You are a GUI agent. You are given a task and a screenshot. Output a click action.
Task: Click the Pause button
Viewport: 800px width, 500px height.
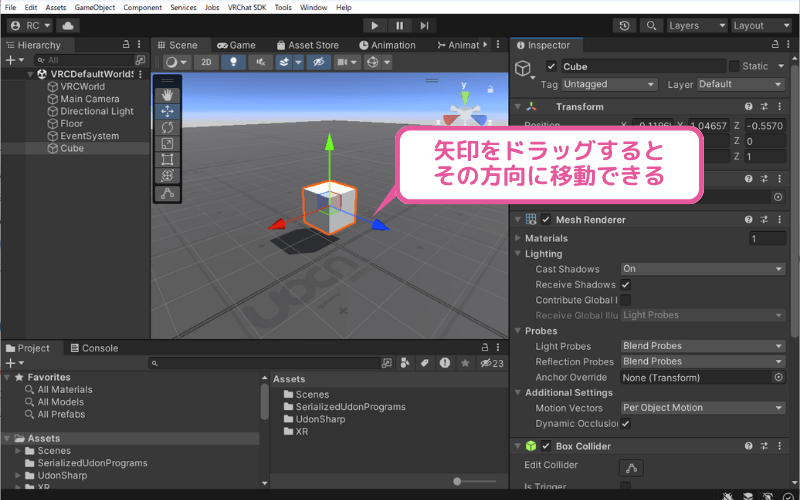[x=400, y=26]
